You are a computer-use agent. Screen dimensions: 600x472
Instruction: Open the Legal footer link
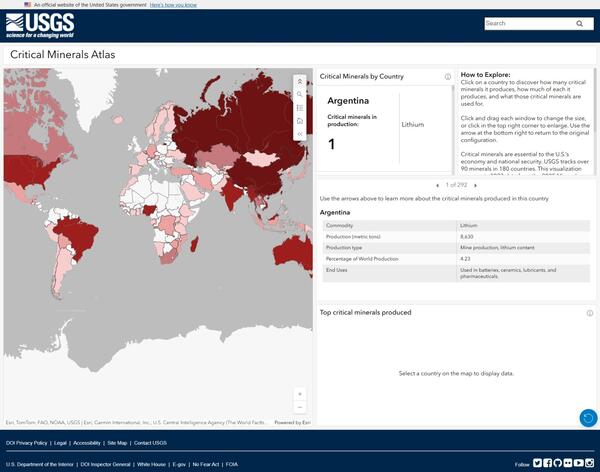(x=60, y=443)
